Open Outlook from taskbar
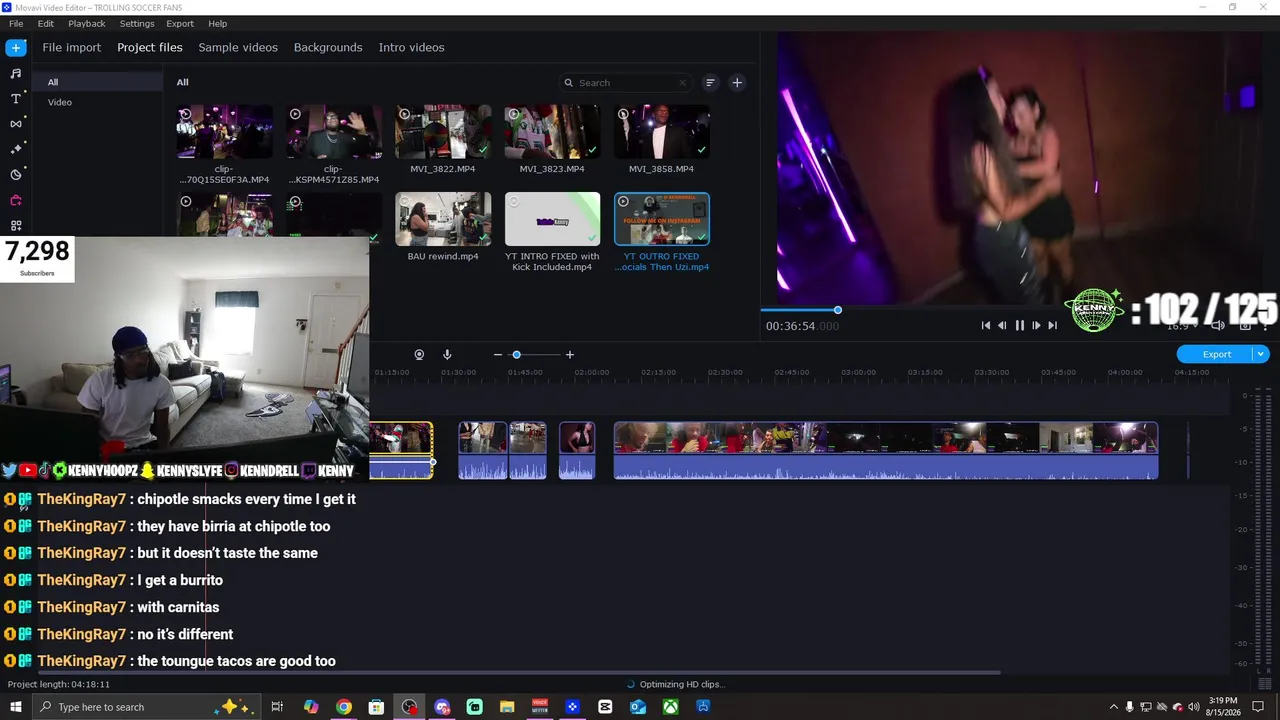This screenshot has width=1280, height=720. click(638, 707)
